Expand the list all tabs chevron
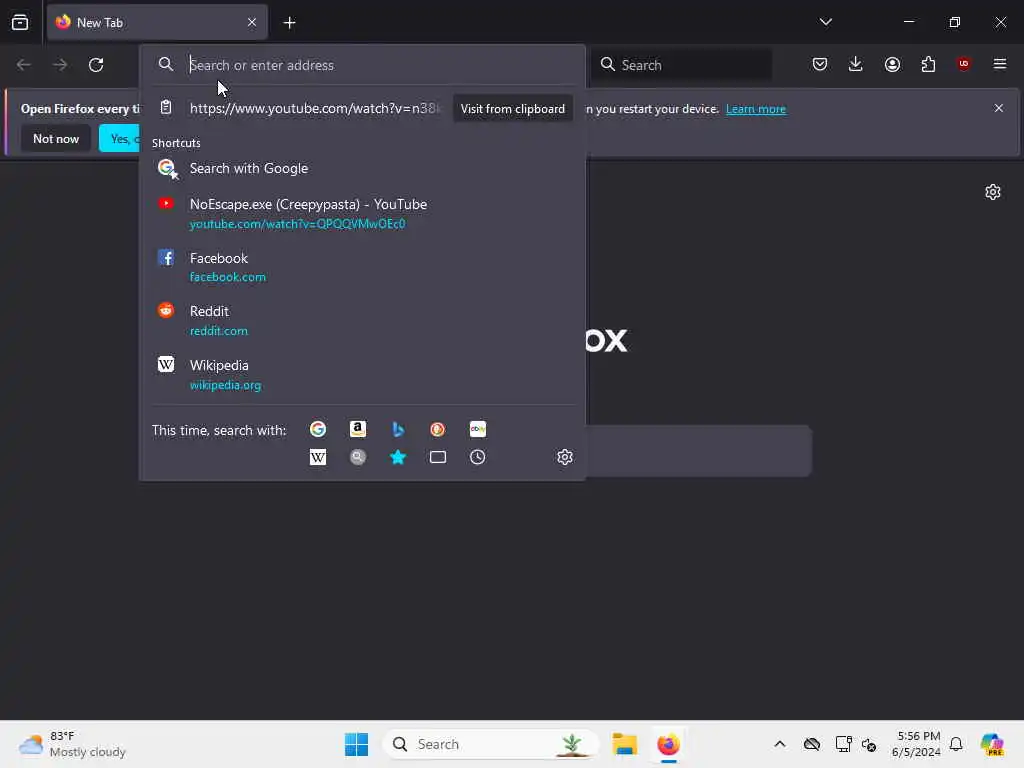1024x768 pixels. 825,22
